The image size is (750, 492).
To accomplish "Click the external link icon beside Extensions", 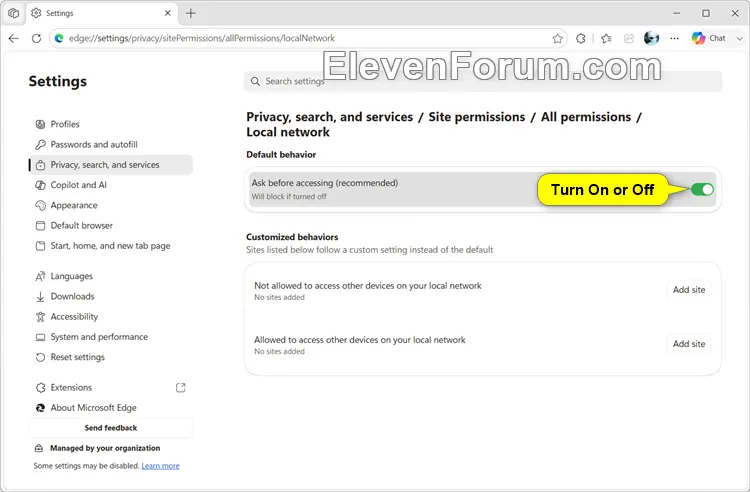I will coord(180,387).
